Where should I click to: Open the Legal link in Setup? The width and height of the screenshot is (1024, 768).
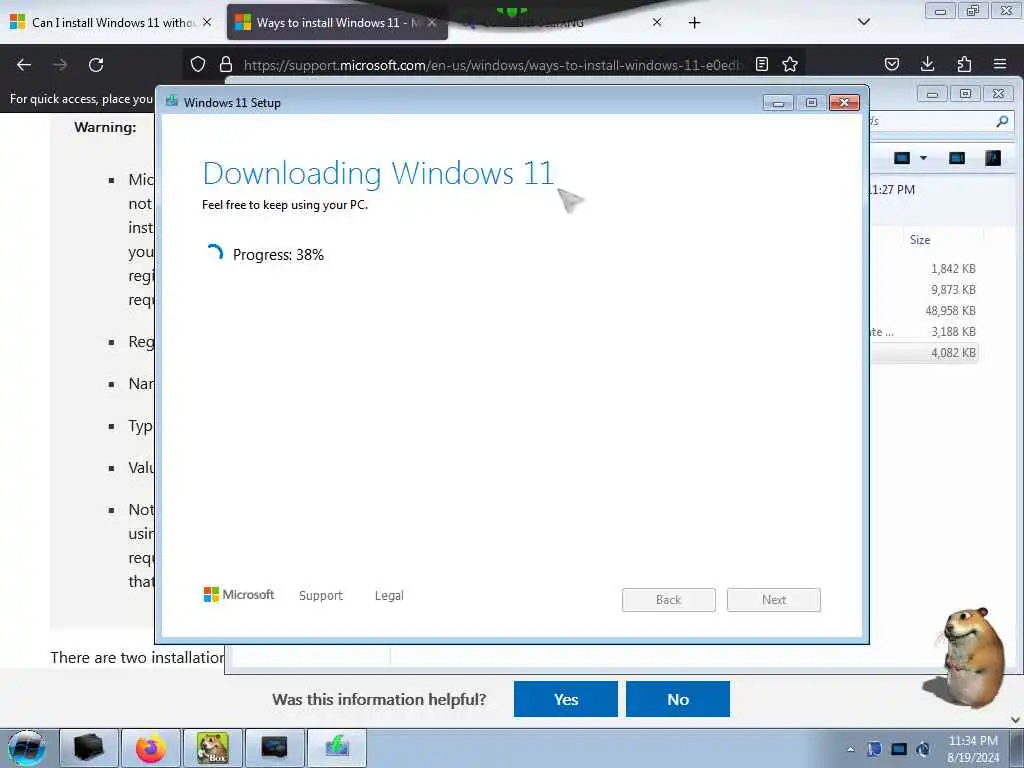point(389,596)
